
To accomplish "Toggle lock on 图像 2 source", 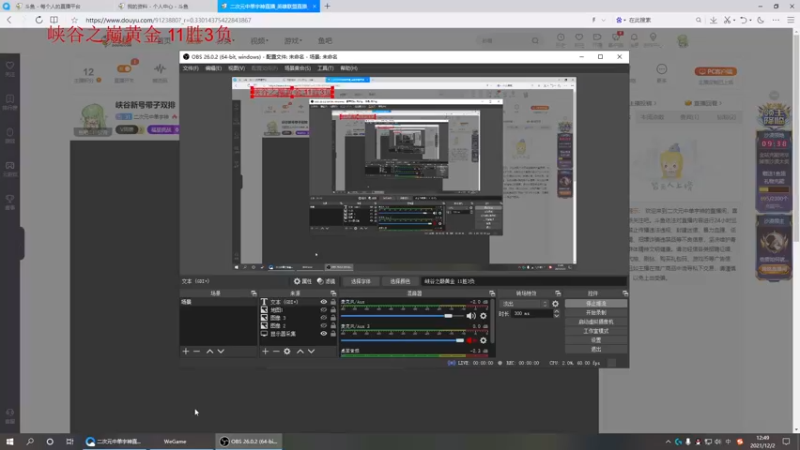I will [333, 326].
